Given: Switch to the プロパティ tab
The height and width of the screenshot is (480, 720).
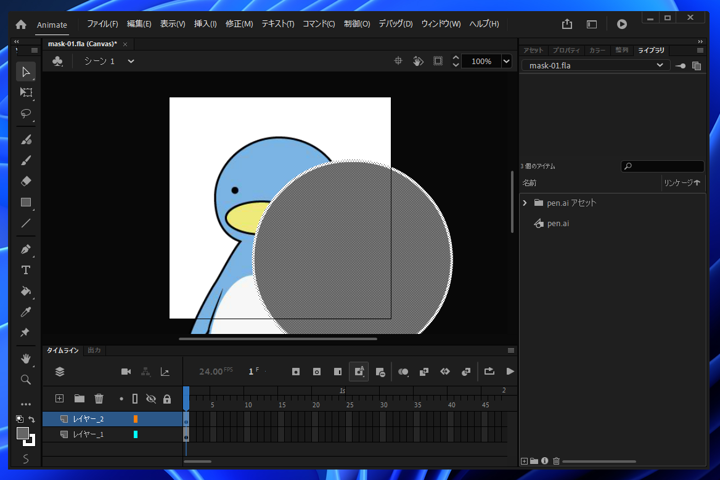Looking at the screenshot, I should click(566, 50).
